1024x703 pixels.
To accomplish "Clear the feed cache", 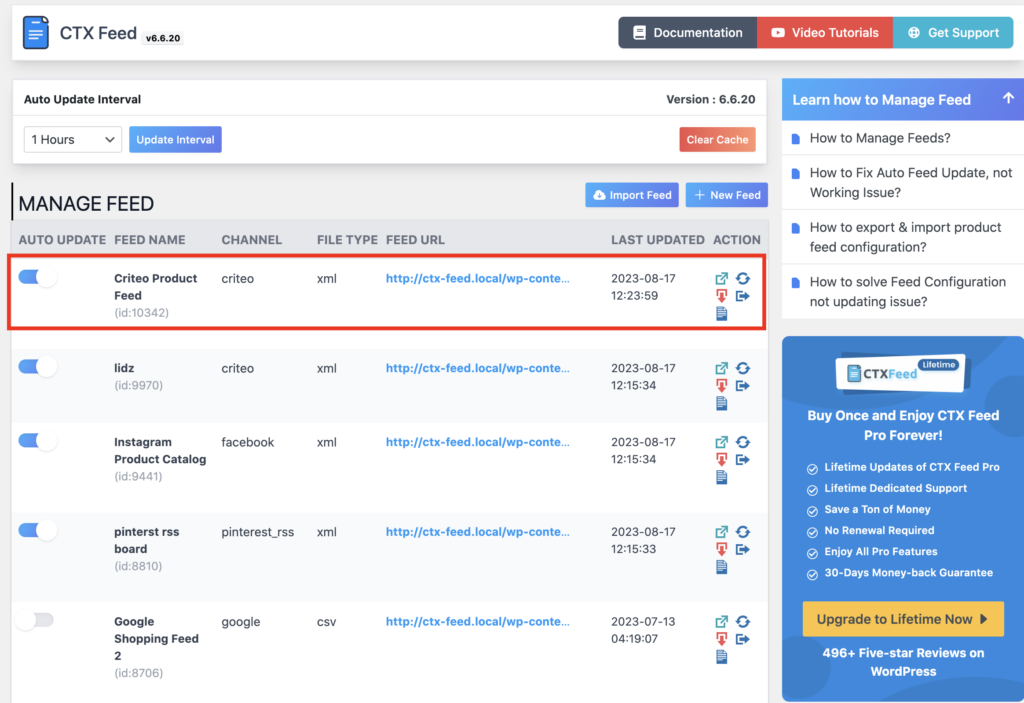I will tap(717, 140).
